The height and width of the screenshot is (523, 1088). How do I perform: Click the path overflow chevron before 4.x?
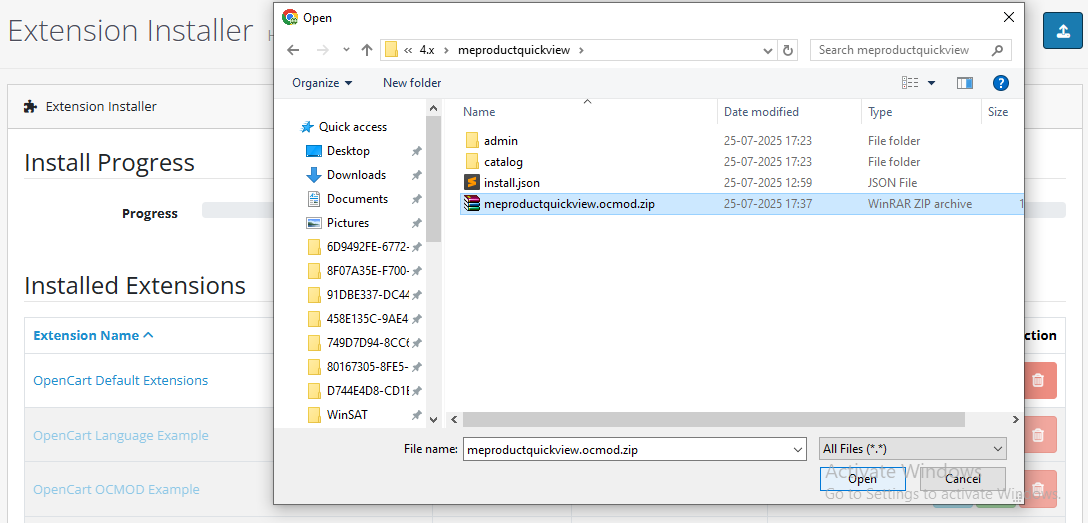[409, 50]
